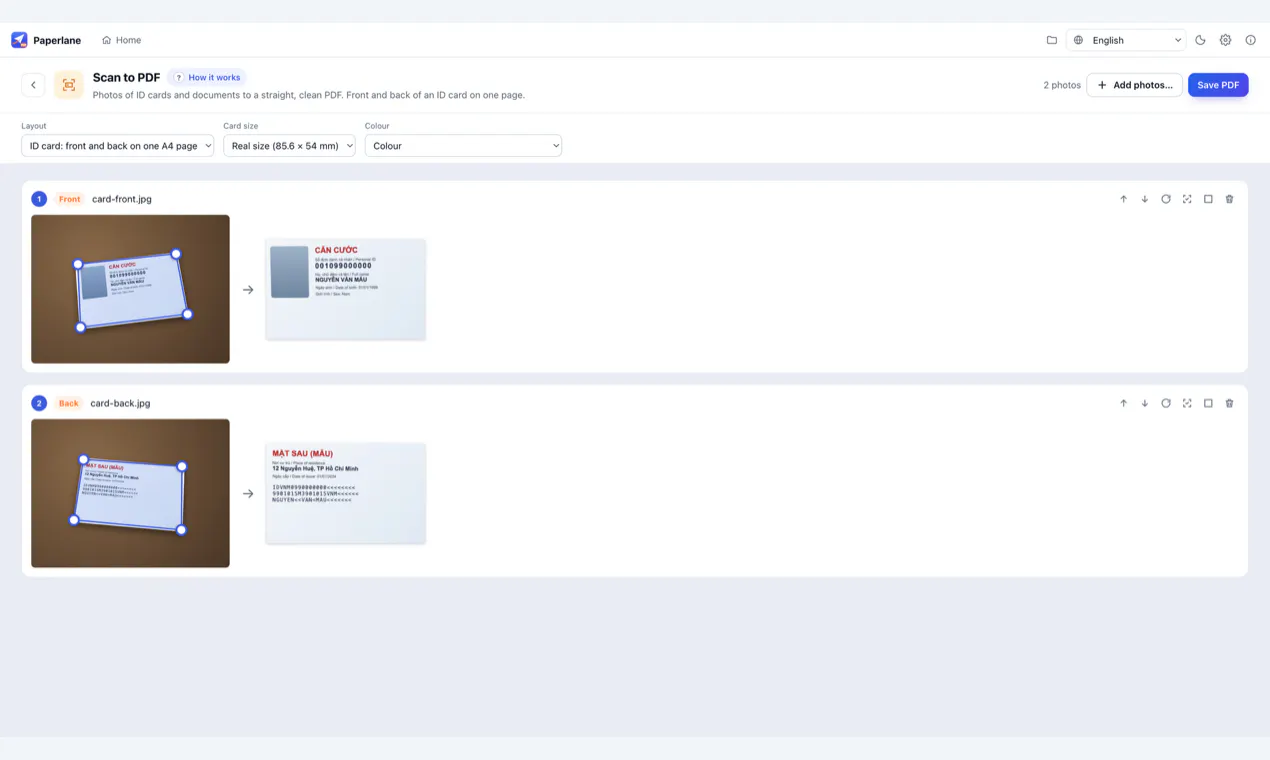Screen dimensions: 1270x760
Task: Auto-detect edges for card-front.jpg
Action: point(1187,199)
